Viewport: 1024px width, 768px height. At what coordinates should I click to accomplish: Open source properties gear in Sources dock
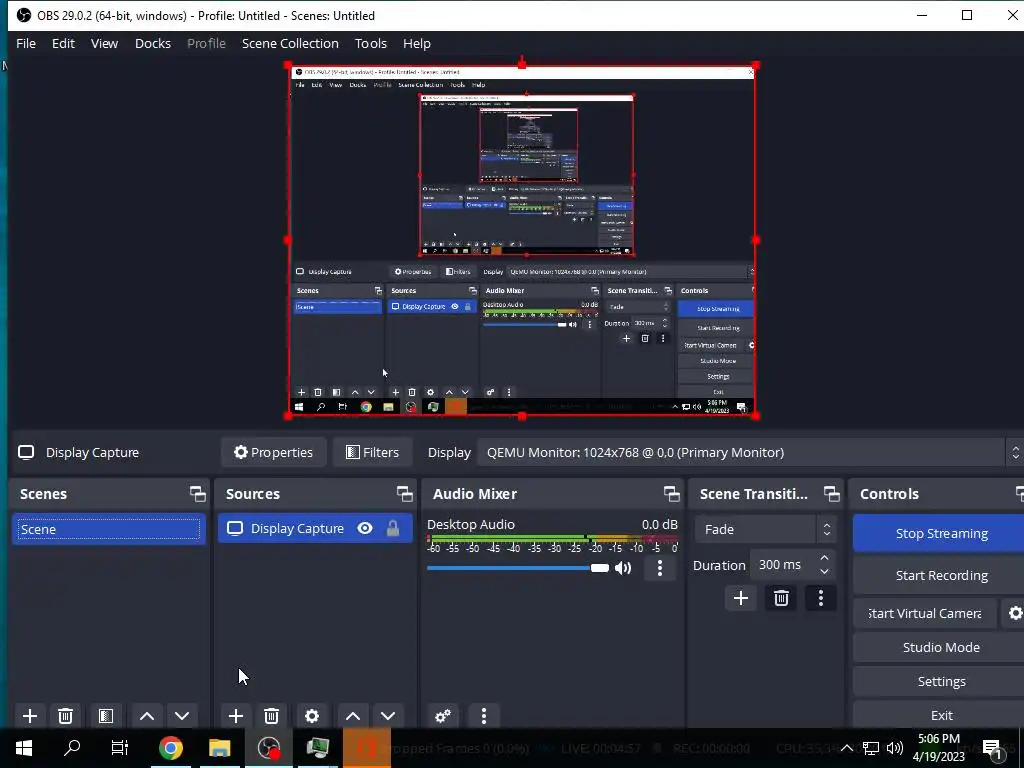(x=312, y=716)
